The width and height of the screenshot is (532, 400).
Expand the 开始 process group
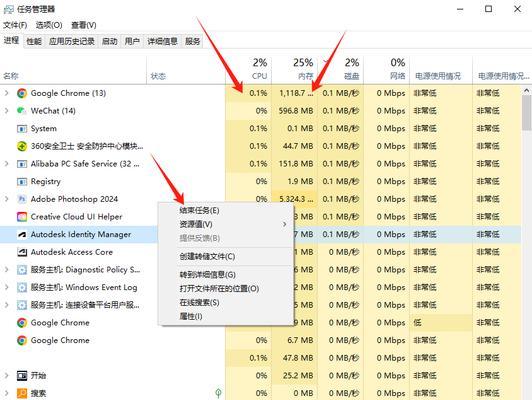6,375
